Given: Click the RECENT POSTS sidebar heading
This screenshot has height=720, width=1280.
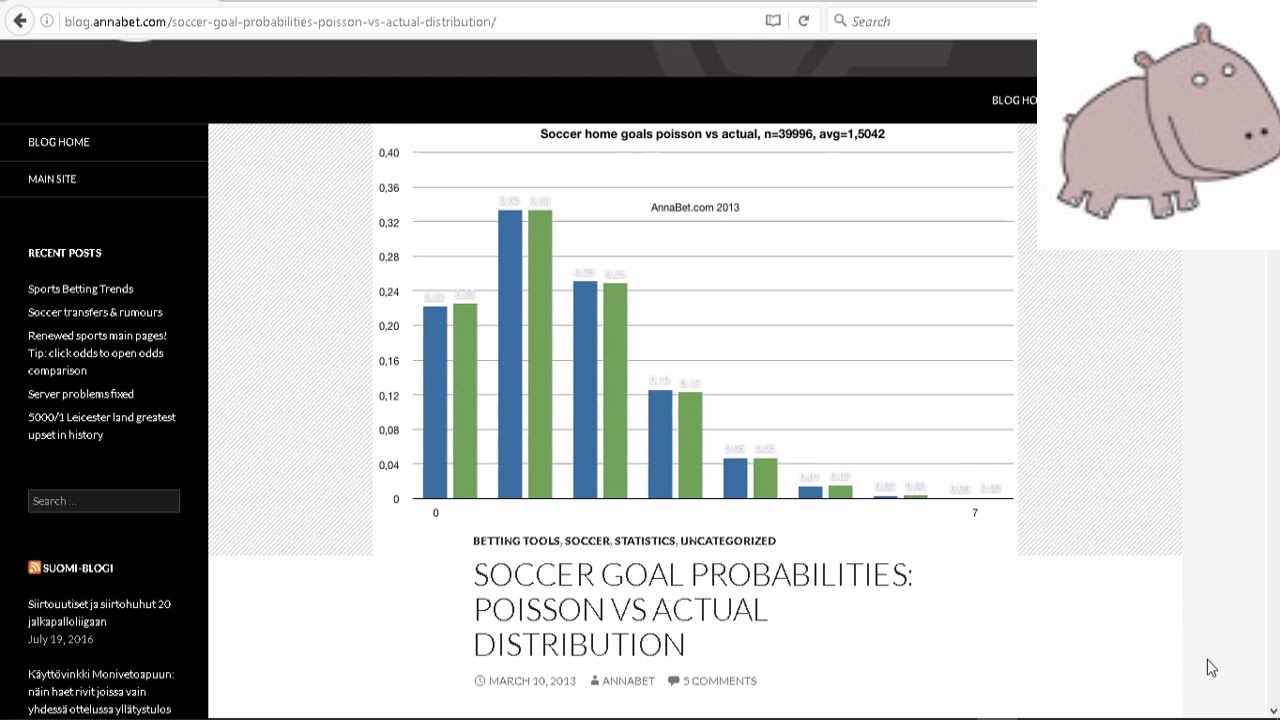Looking at the screenshot, I should [65, 253].
